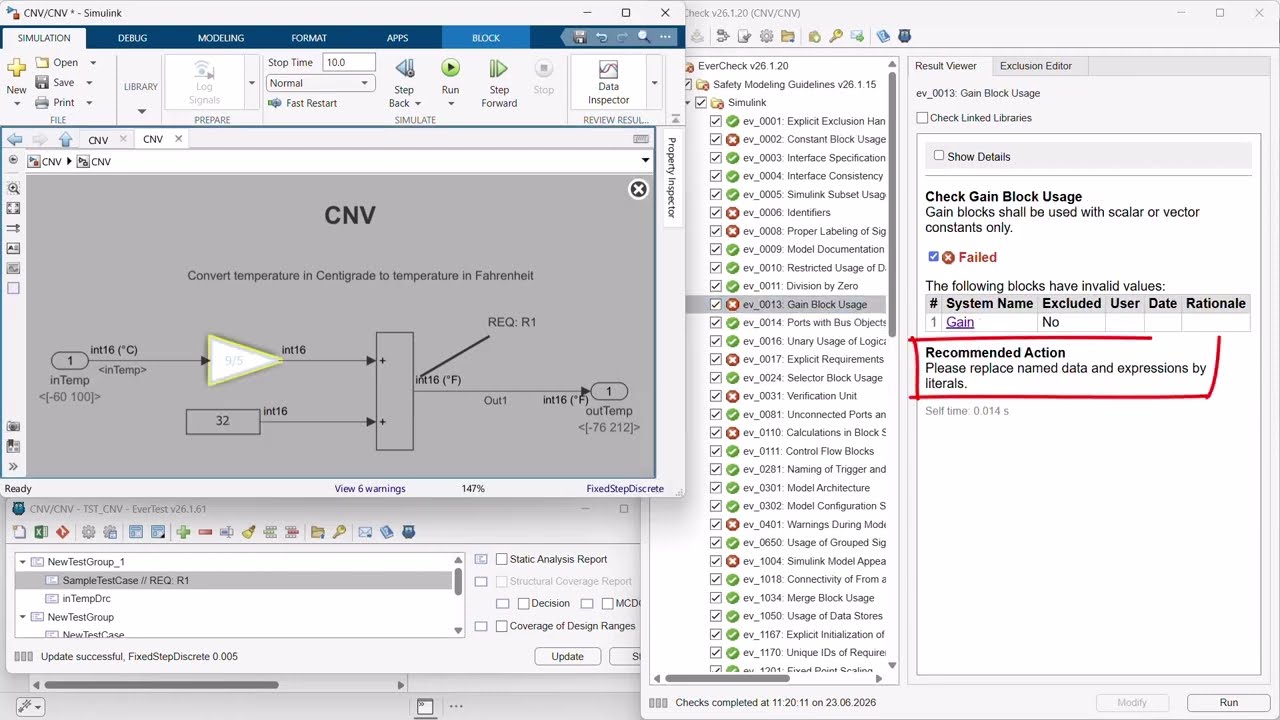Open the Exclusion Editor tab
Screen dimensions: 1280x720
pyautogui.click(x=1035, y=66)
